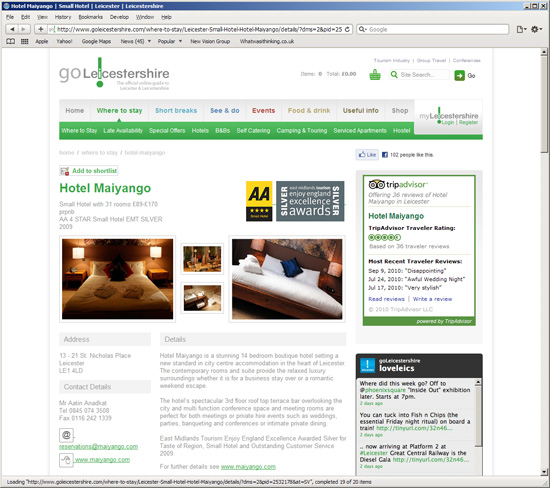Screen dimensions: 550x488
Task: Show Top Sites grid icon
Action: coord(25,41)
